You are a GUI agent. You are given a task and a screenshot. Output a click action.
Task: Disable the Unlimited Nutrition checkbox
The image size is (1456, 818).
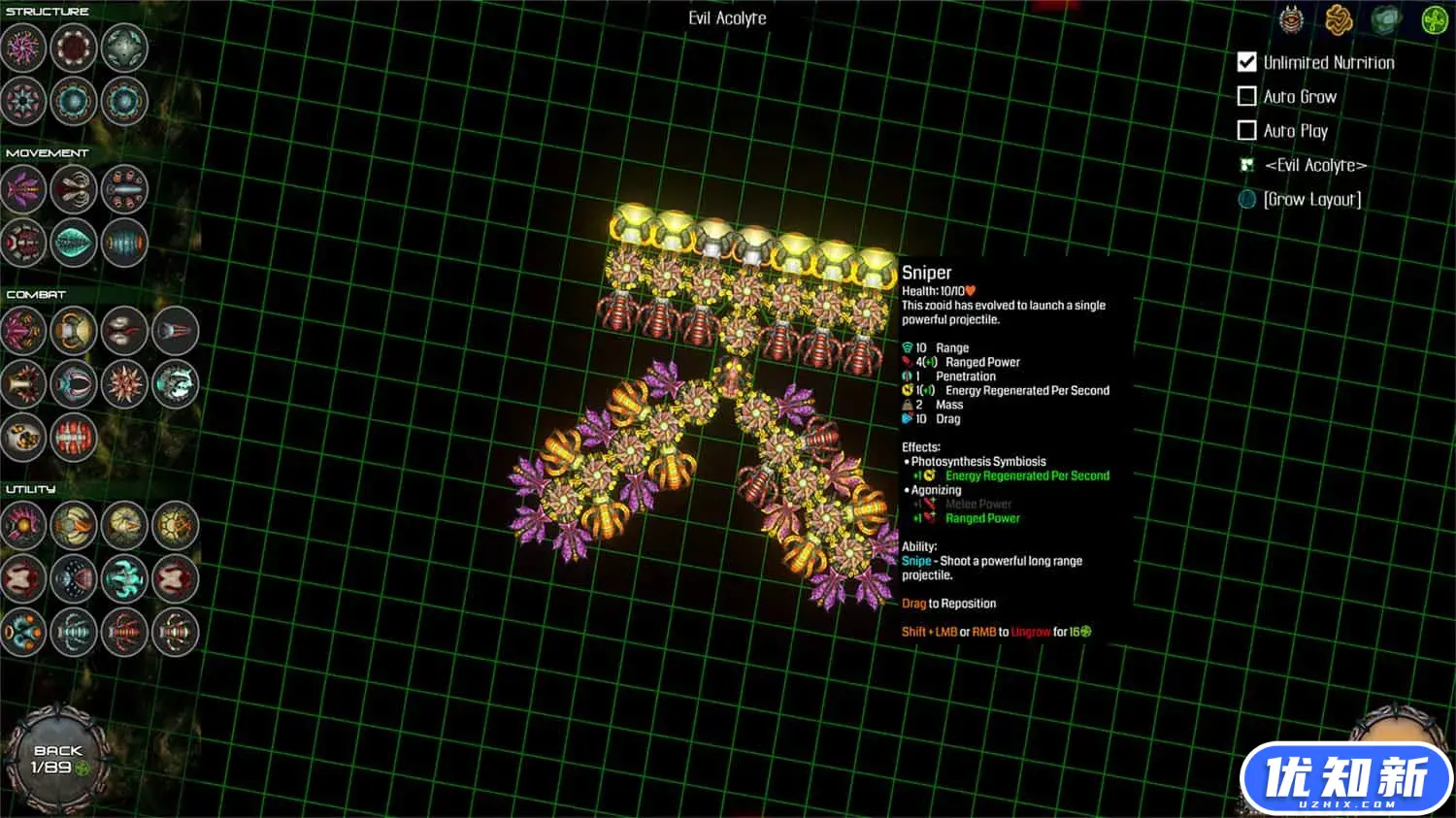click(1247, 62)
